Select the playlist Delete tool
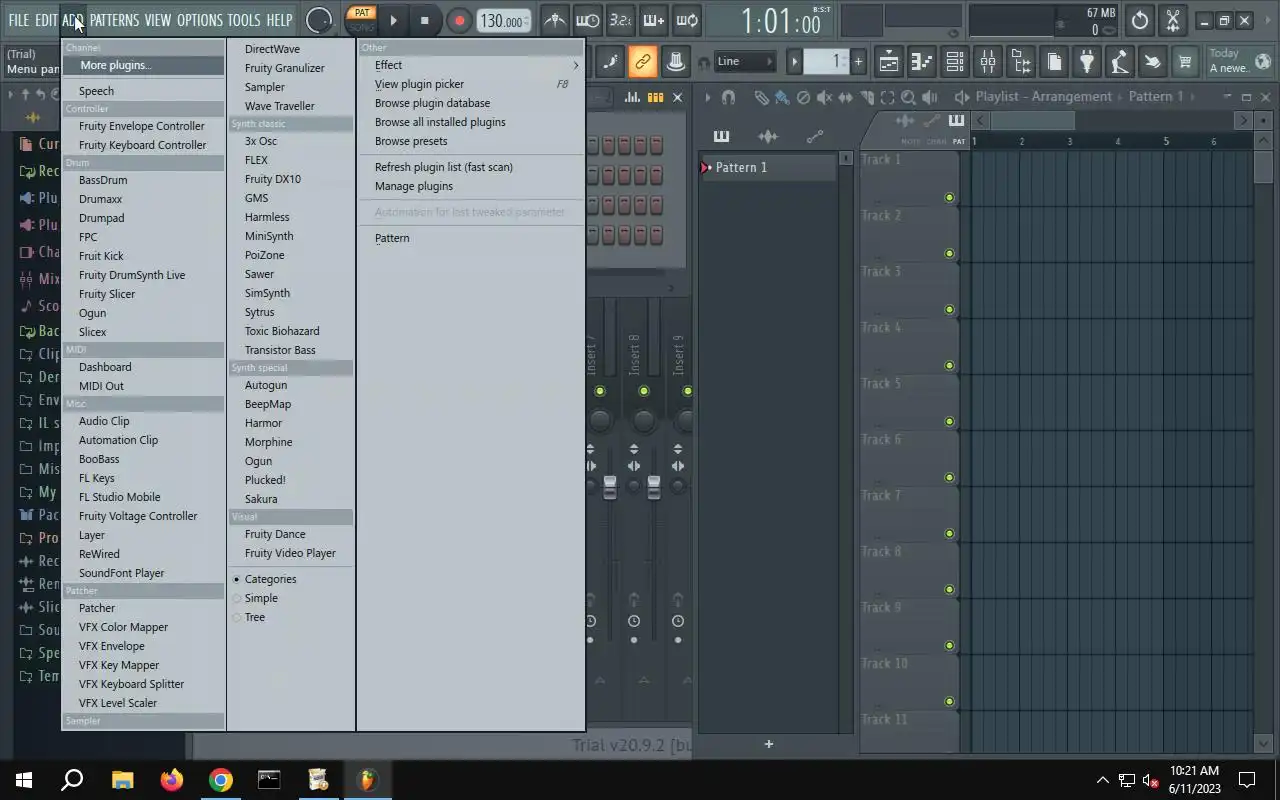This screenshot has width=1280, height=800. (x=803, y=97)
